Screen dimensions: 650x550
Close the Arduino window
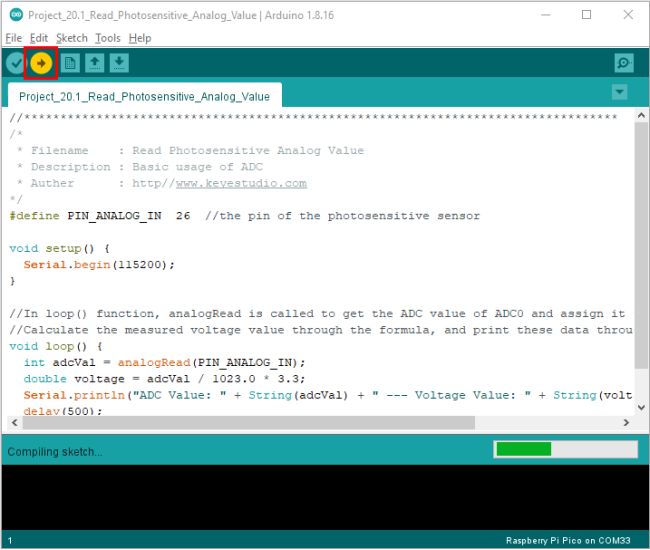pos(628,15)
